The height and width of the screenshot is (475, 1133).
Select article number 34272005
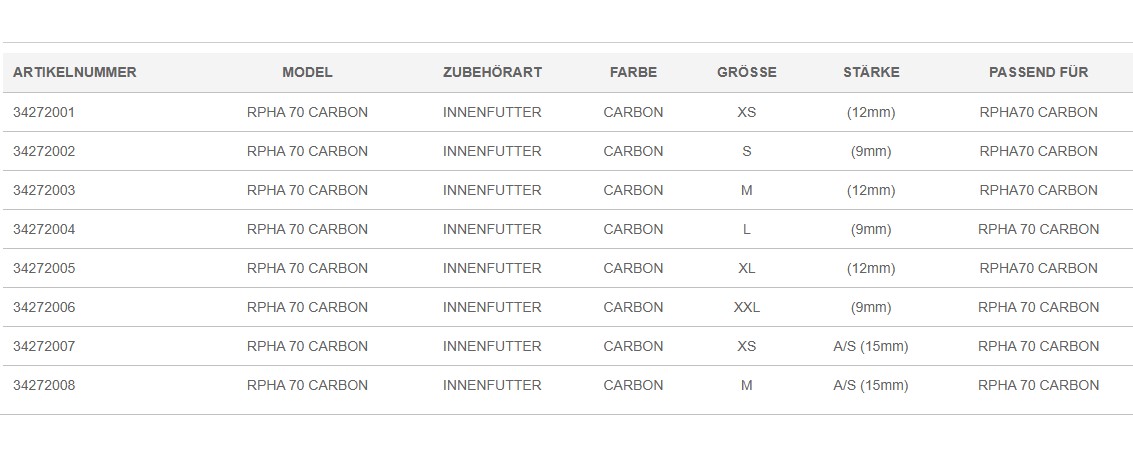click(44, 268)
